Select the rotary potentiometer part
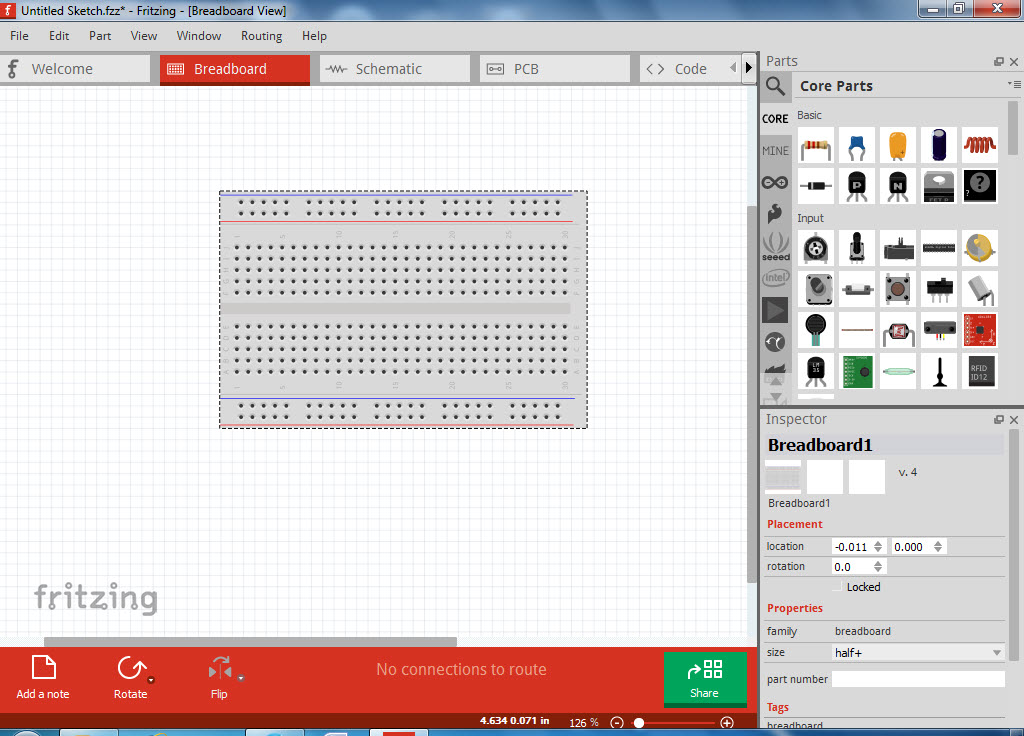The height and width of the screenshot is (736, 1024). [857, 248]
